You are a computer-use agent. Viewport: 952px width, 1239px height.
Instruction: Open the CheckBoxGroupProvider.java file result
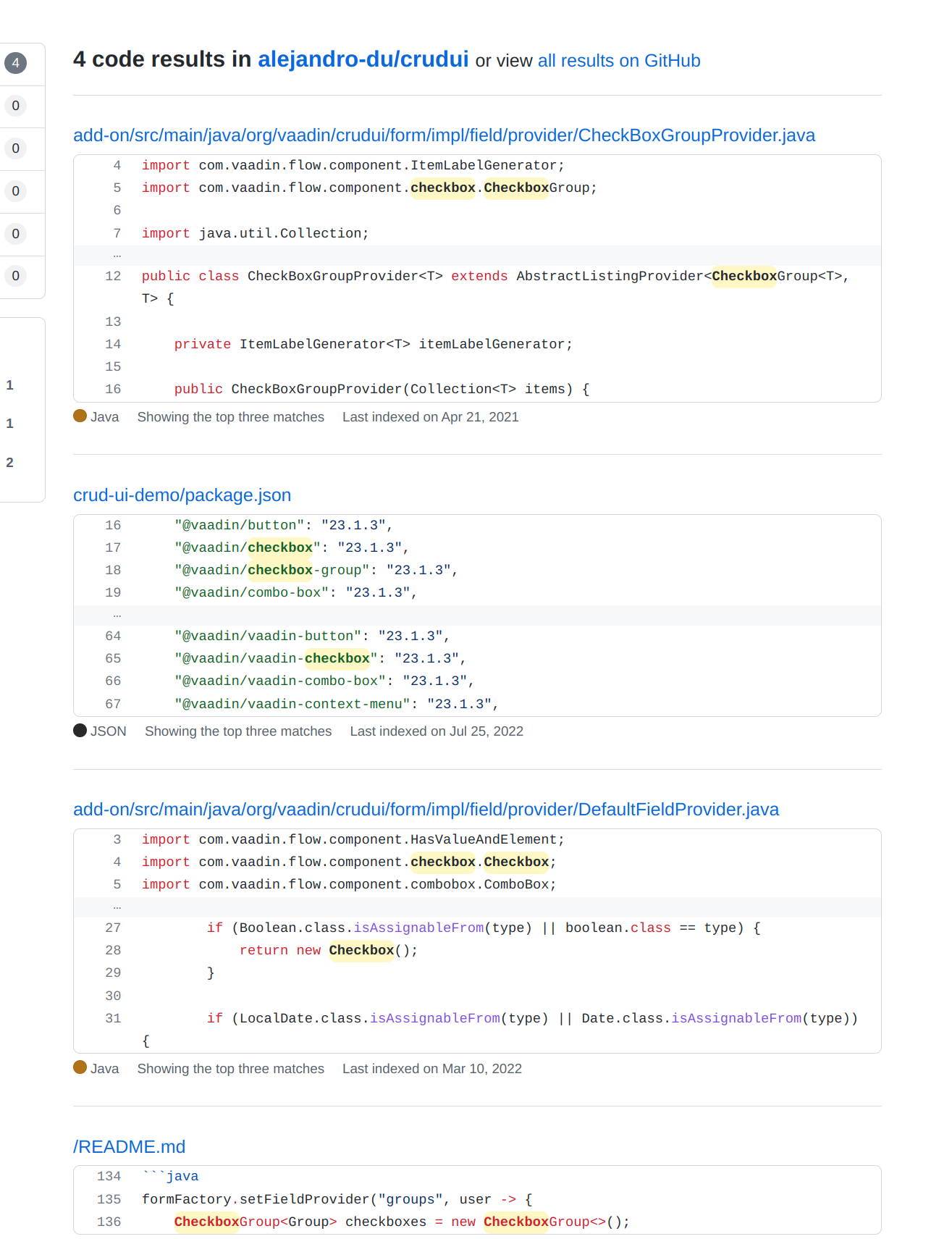click(x=444, y=135)
